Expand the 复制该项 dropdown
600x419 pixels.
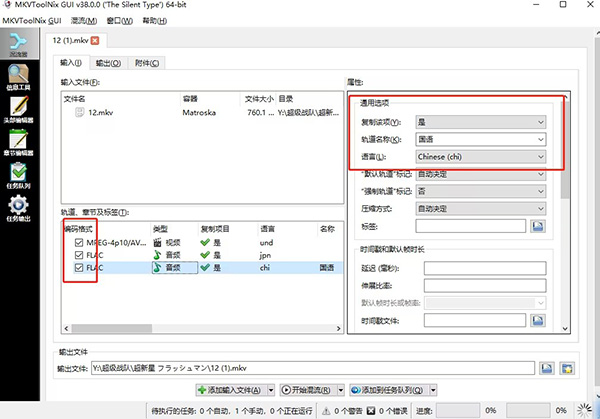481,121
